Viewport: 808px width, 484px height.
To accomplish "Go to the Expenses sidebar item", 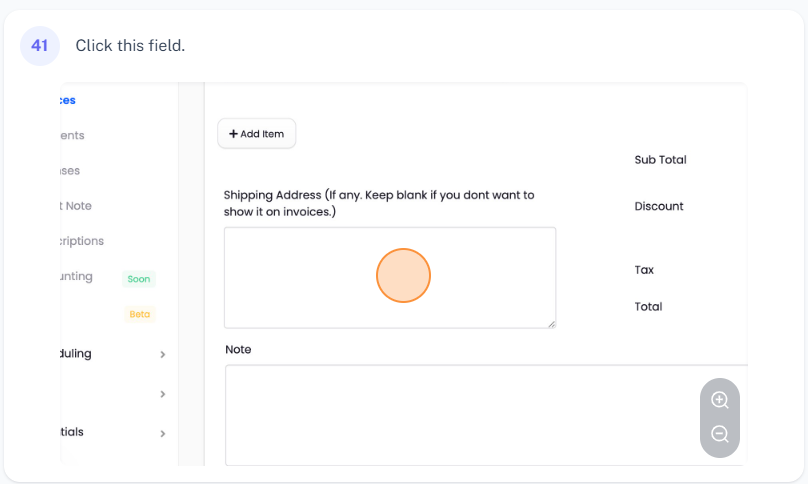I will (x=70, y=171).
